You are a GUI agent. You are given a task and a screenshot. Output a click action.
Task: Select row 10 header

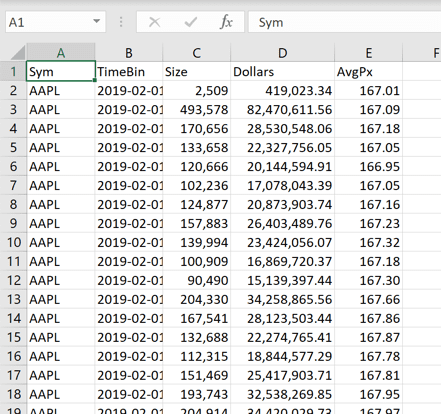tap(13, 242)
